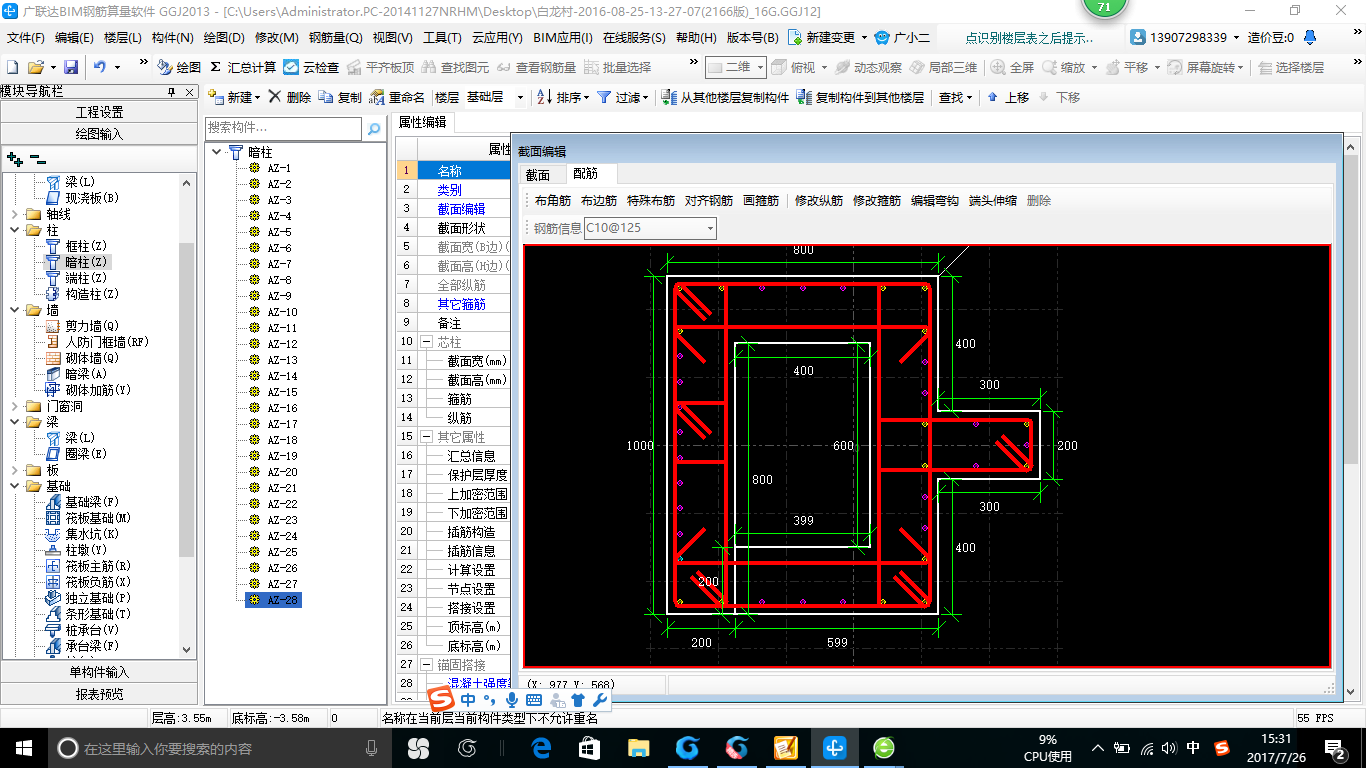Viewport: 1366px width, 768px height.
Task: Open 工程设置 navigation section
Action: (99, 112)
